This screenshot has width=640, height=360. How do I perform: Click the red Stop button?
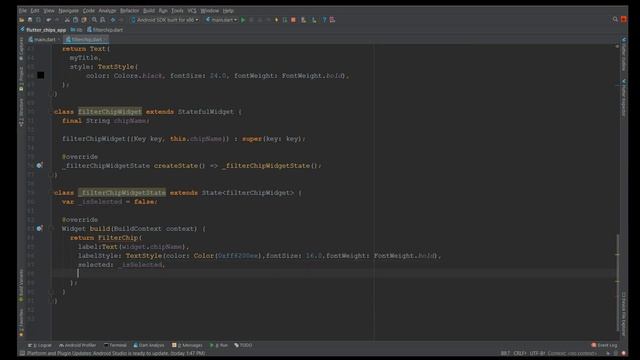click(293, 20)
